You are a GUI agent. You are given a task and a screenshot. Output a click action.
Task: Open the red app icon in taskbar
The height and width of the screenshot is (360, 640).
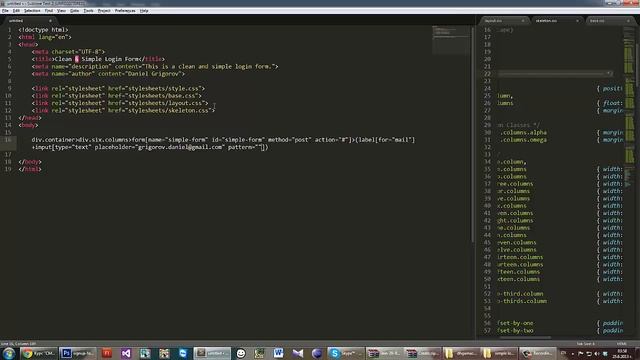pos(107,353)
